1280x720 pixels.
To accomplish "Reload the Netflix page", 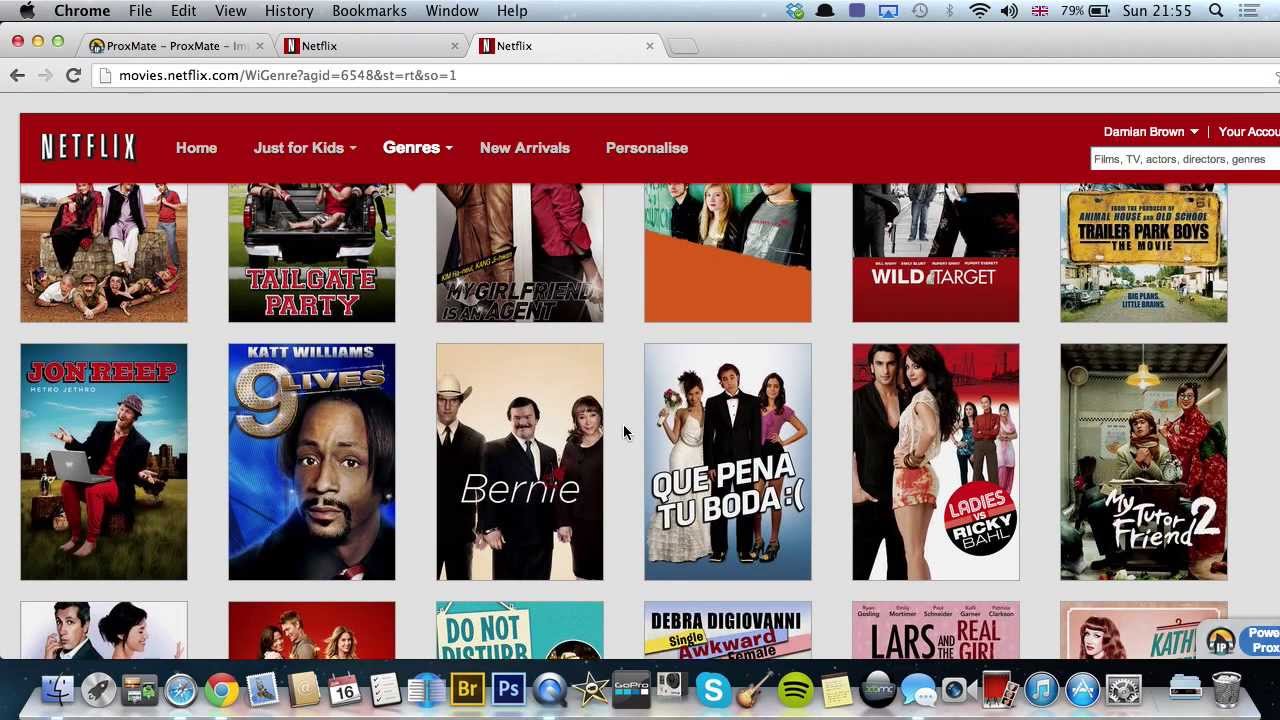I will click(73, 75).
